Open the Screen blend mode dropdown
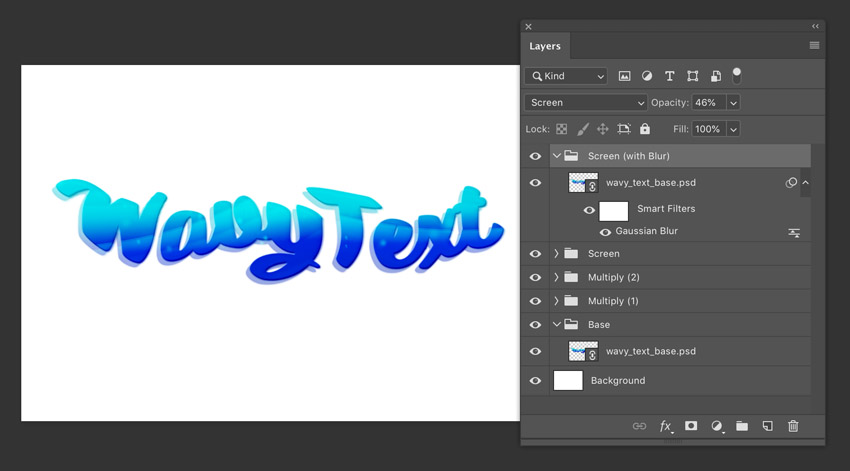Viewport: 850px width, 471px height. (x=586, y=103)
